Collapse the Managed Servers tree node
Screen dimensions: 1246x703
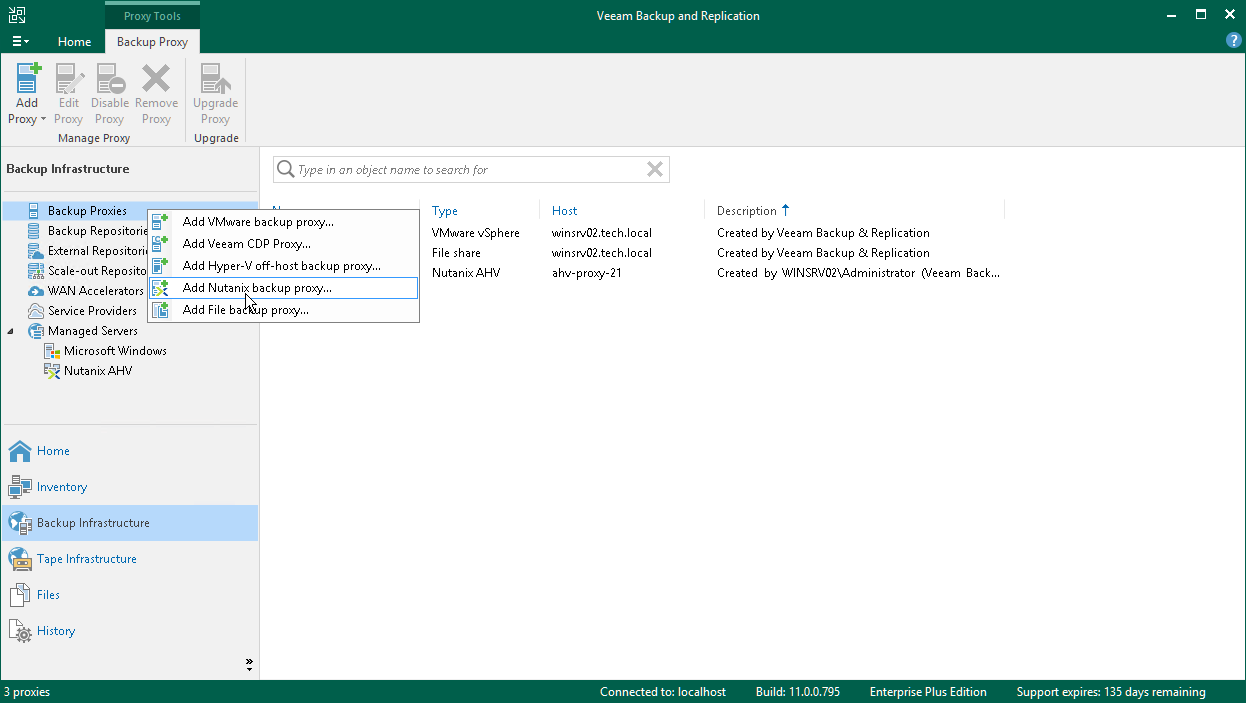pyautogui.click(x=11, y=331)
